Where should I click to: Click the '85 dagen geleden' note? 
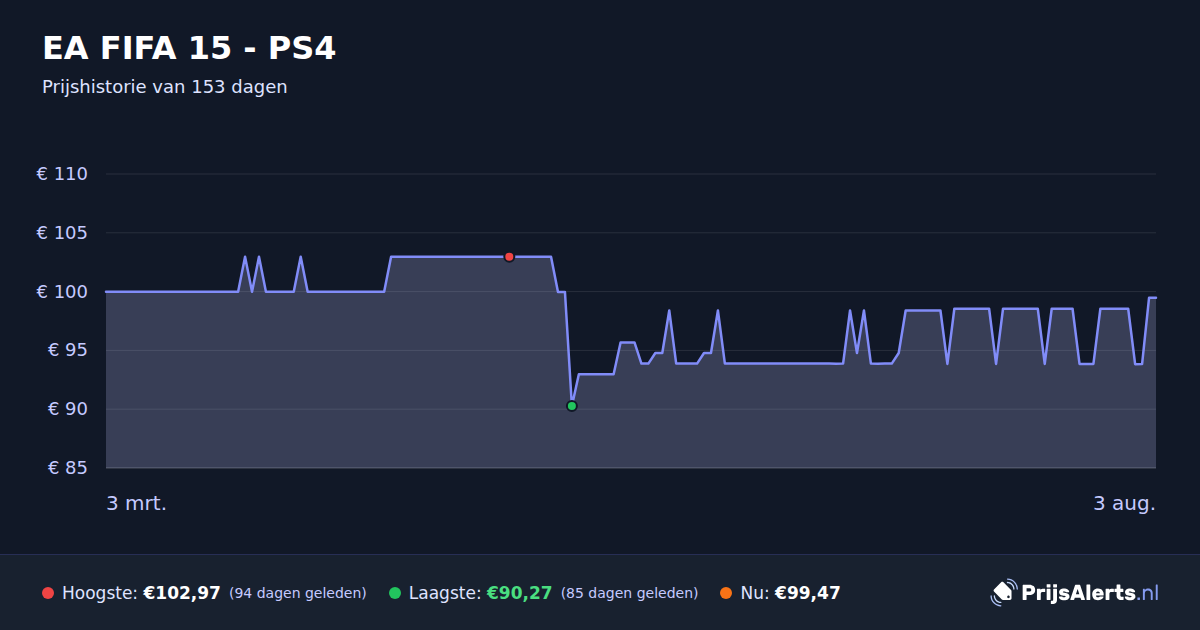[630, 593]
